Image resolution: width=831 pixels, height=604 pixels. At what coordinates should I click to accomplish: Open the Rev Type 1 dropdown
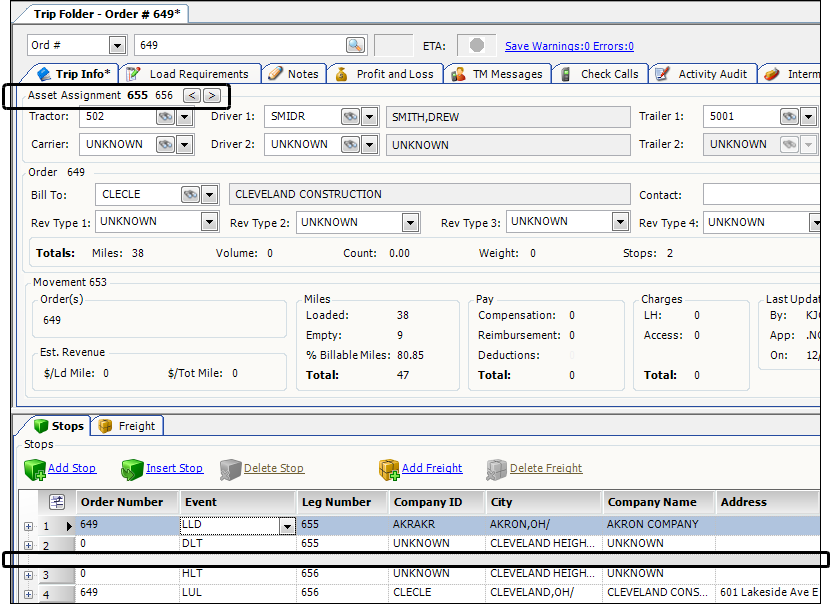coord(209,222)
